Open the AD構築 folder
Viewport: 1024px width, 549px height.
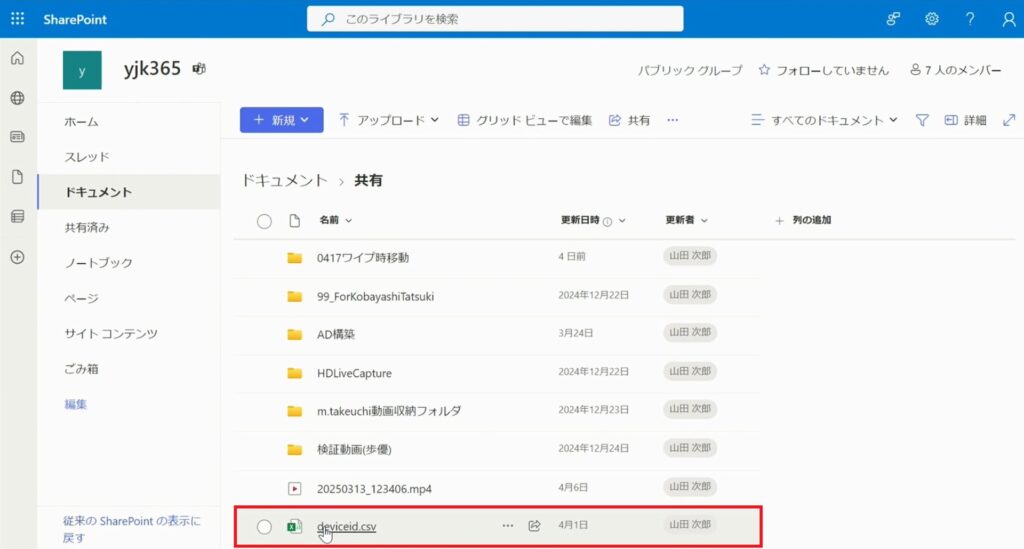pos(336,334)
